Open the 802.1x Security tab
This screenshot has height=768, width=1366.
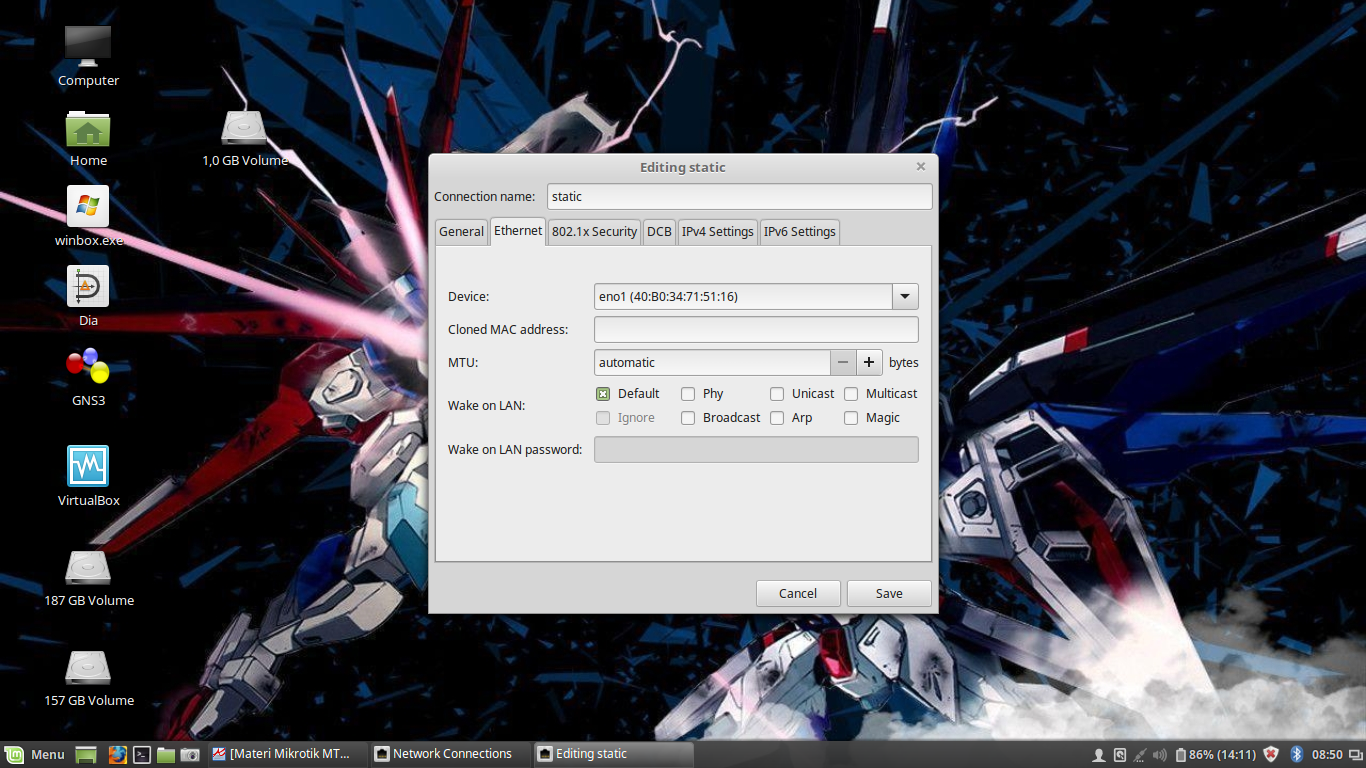tap(594, 231)
